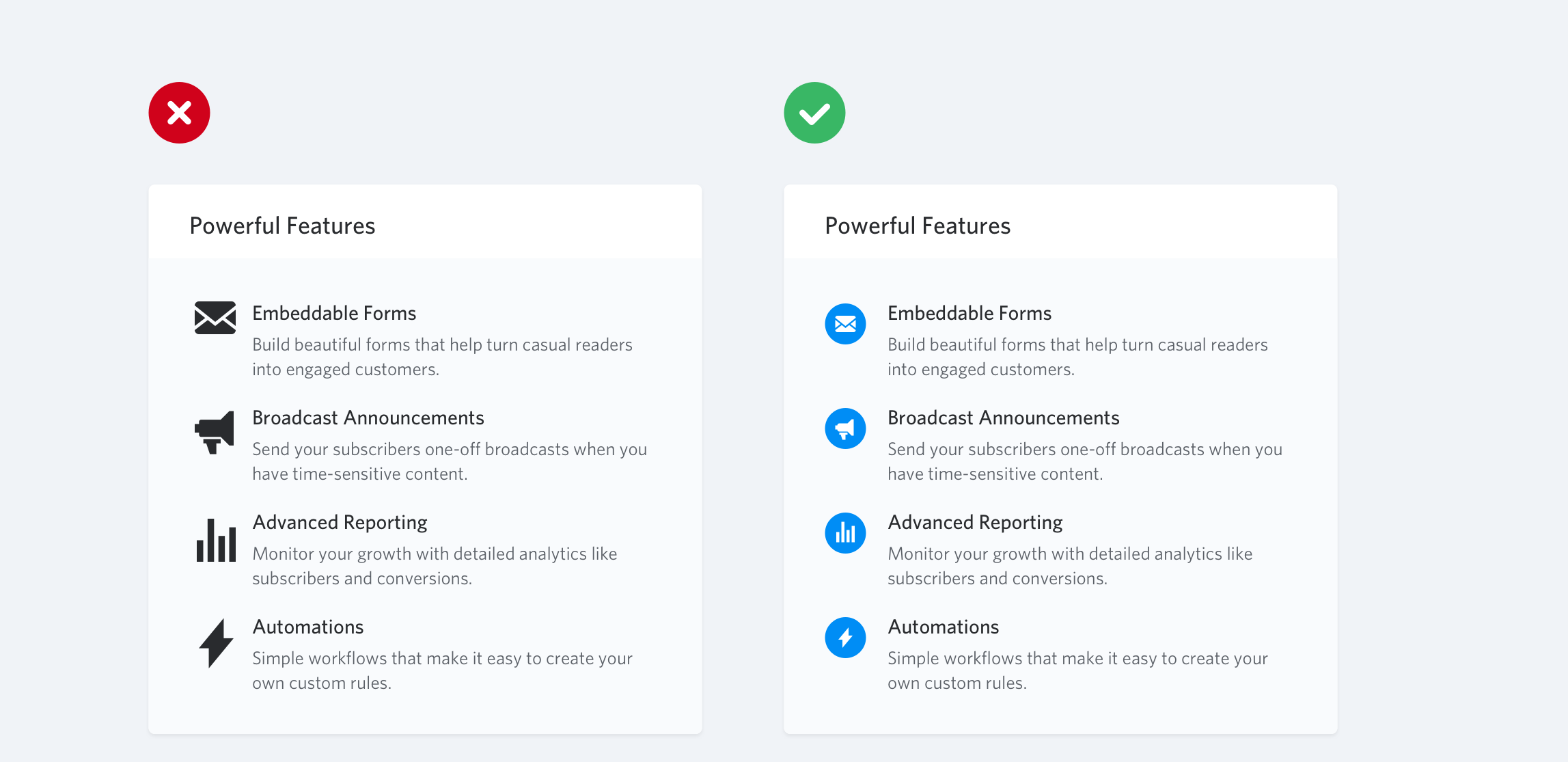Viewport: 1568px width, 762px height.
Task: Open Broadcast Announcements in right card
Action: click(x=1004, y=418)
